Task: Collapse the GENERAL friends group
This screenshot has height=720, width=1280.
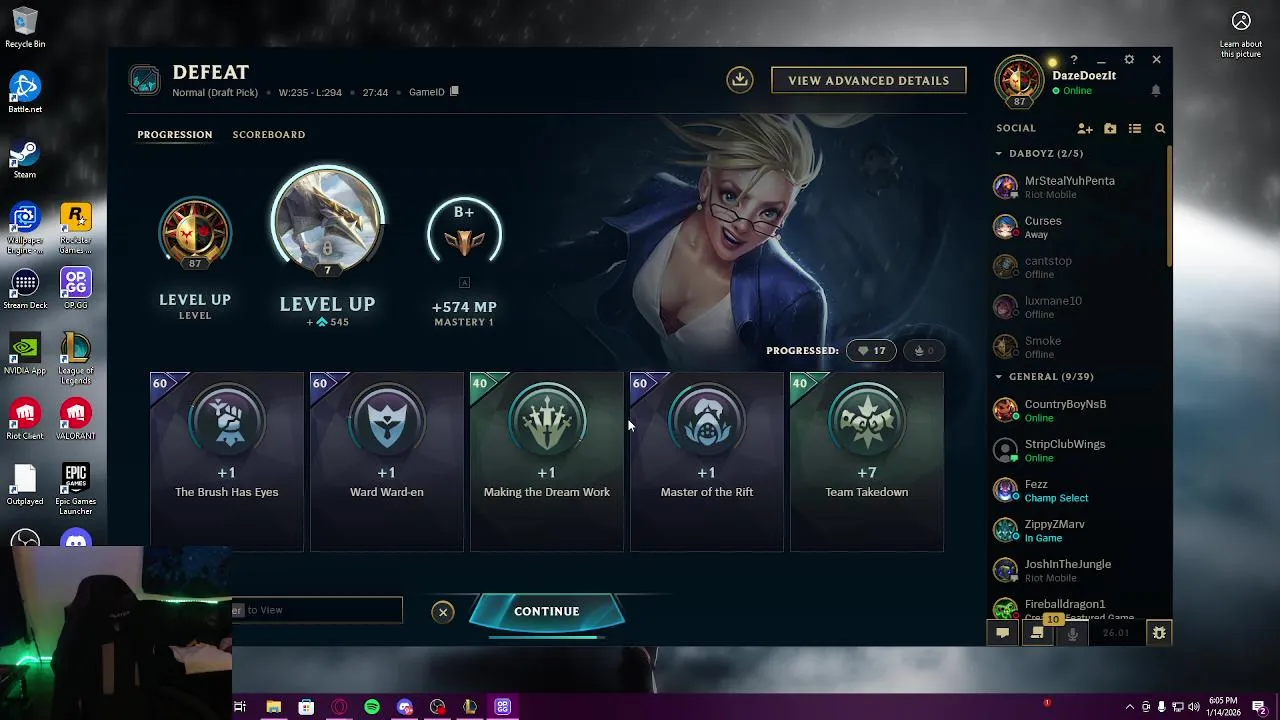Action: [x=998, y=377]
